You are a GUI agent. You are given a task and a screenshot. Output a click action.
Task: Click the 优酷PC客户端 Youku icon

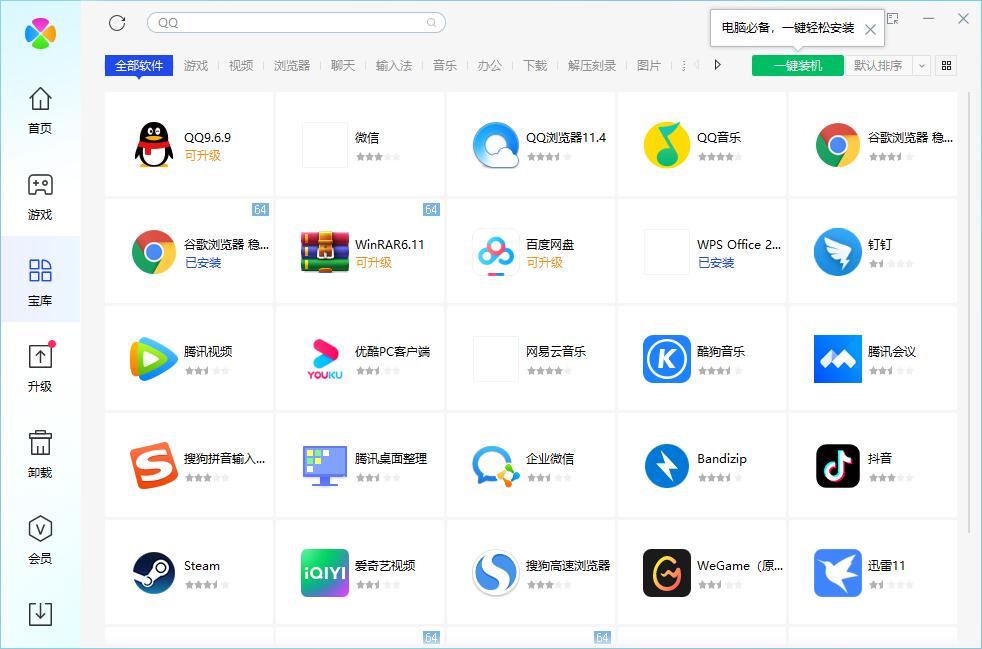pyautogui.click(x=325, y=359)
